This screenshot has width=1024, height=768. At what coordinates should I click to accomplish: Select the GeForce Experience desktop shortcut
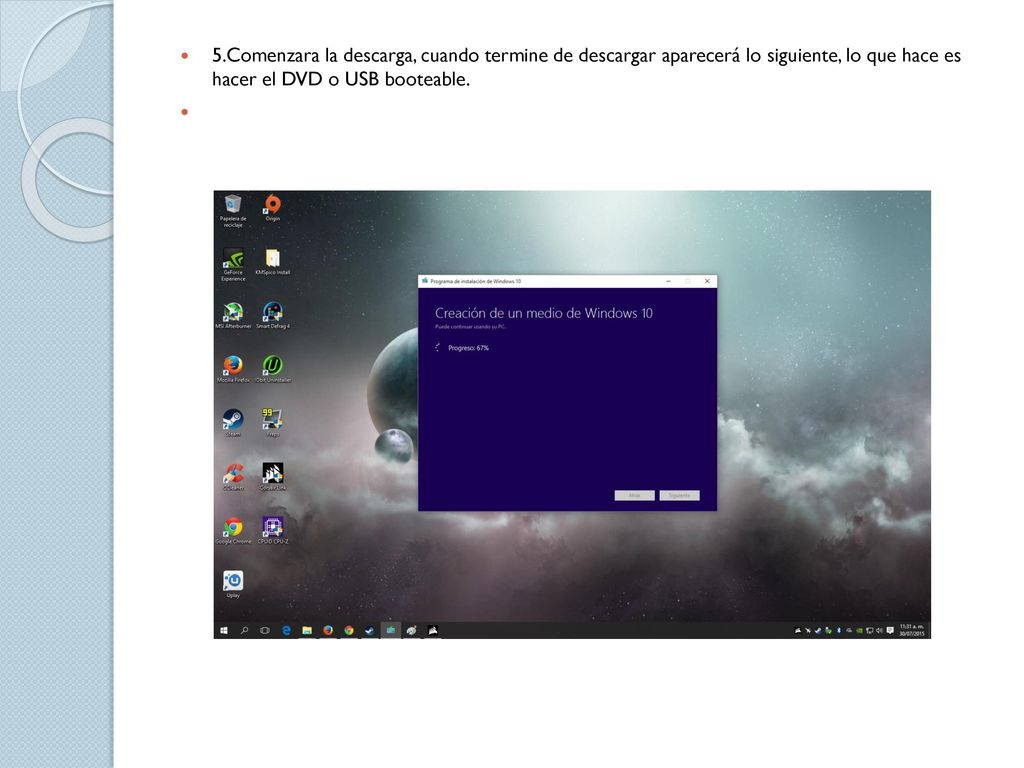click(232, 264)
